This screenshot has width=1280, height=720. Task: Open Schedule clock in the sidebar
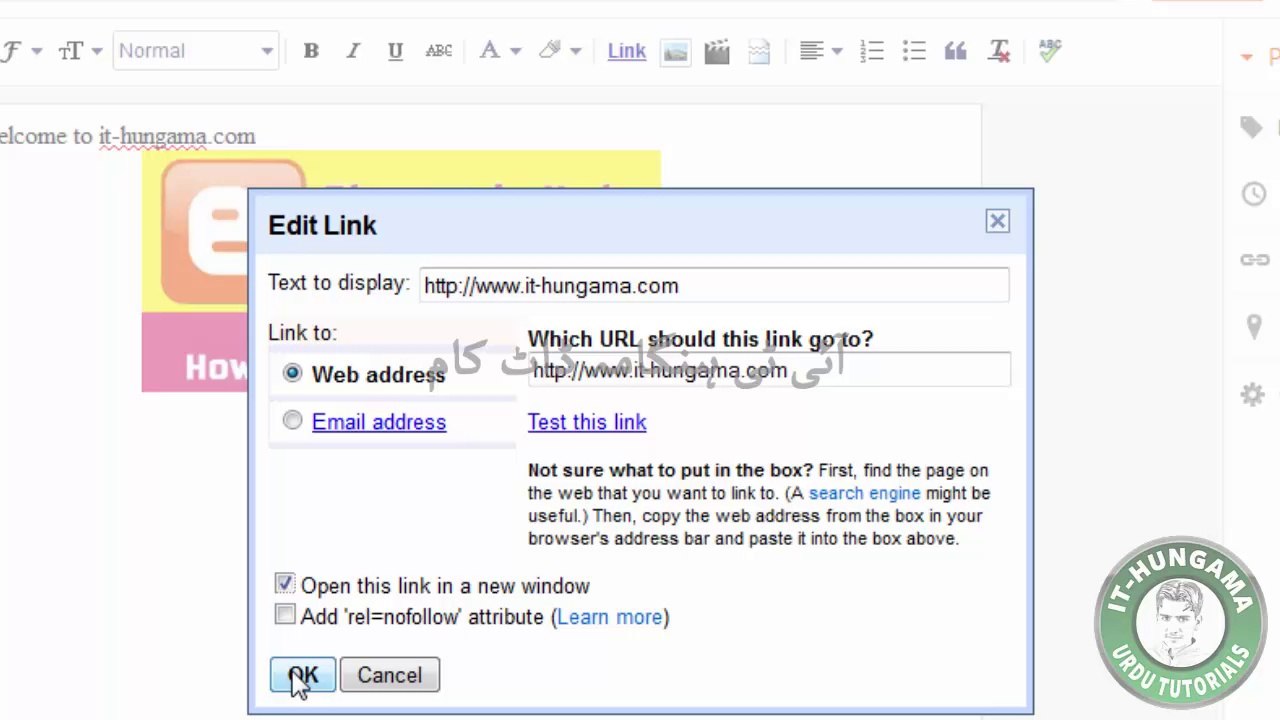coord(1254,194)
